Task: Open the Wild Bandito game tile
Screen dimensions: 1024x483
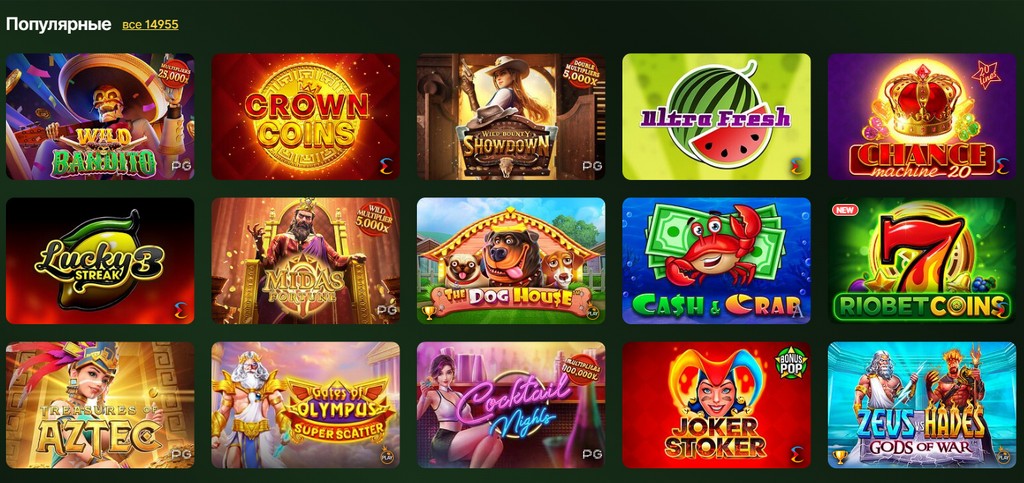Action: point(100,117)
